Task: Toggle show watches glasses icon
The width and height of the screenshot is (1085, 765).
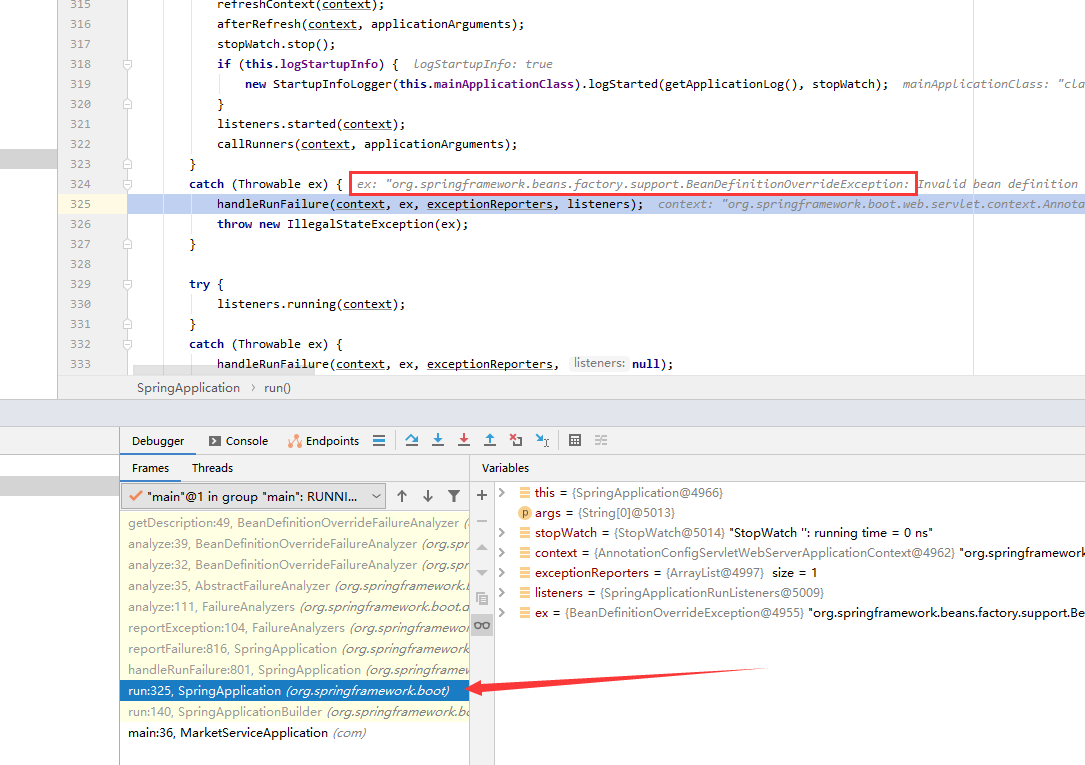Action: pyautogui.click(x=482, y=625)
